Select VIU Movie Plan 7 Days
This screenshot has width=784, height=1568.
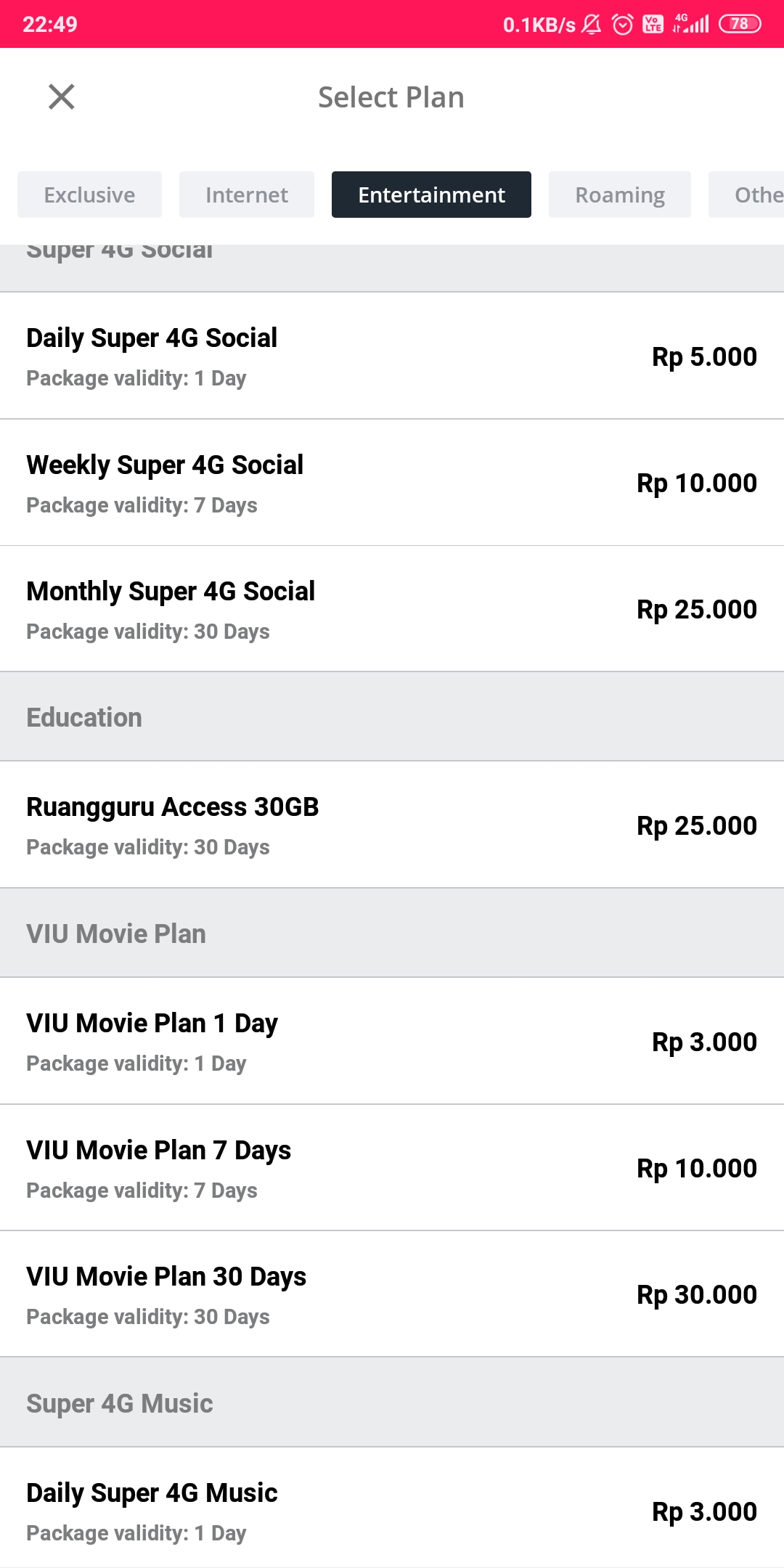click(x=392, y=1168)
